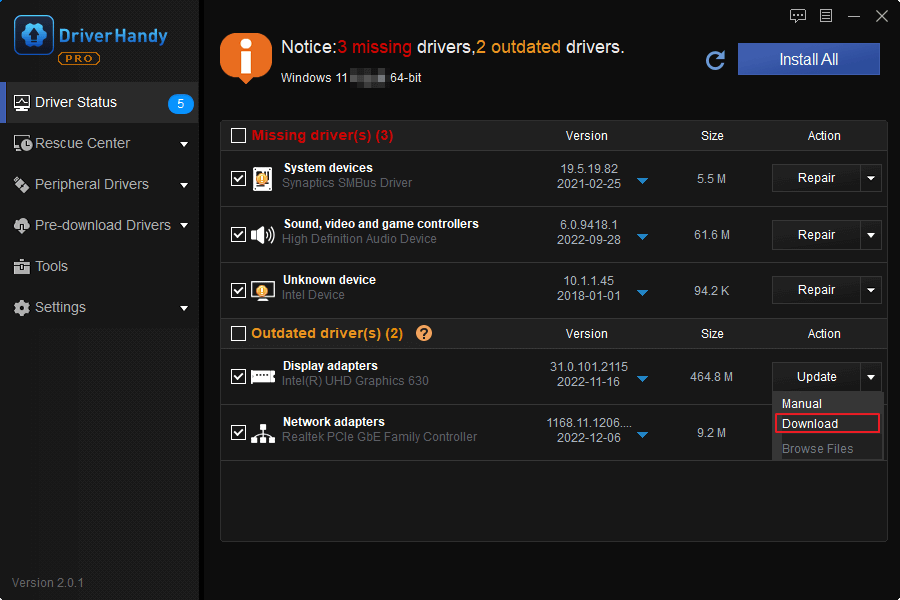This screenshot has height=600, width=900.
Task: Click the Display adapters card icon
Action: [x=263, y=377]
